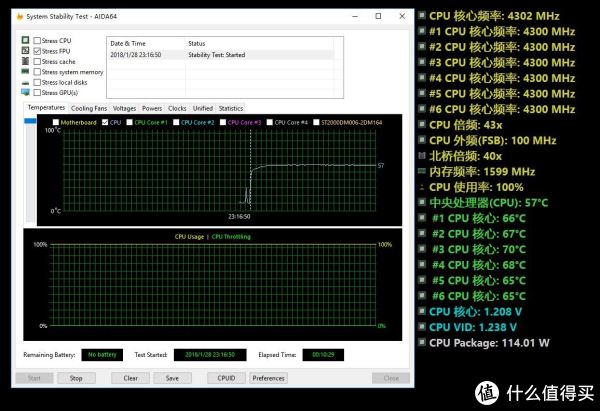The height and width of the screenshot is (411, 600).
Task: Enable the Stress cache checkbox
Action: pyautogui.click(x=37, y=61)
